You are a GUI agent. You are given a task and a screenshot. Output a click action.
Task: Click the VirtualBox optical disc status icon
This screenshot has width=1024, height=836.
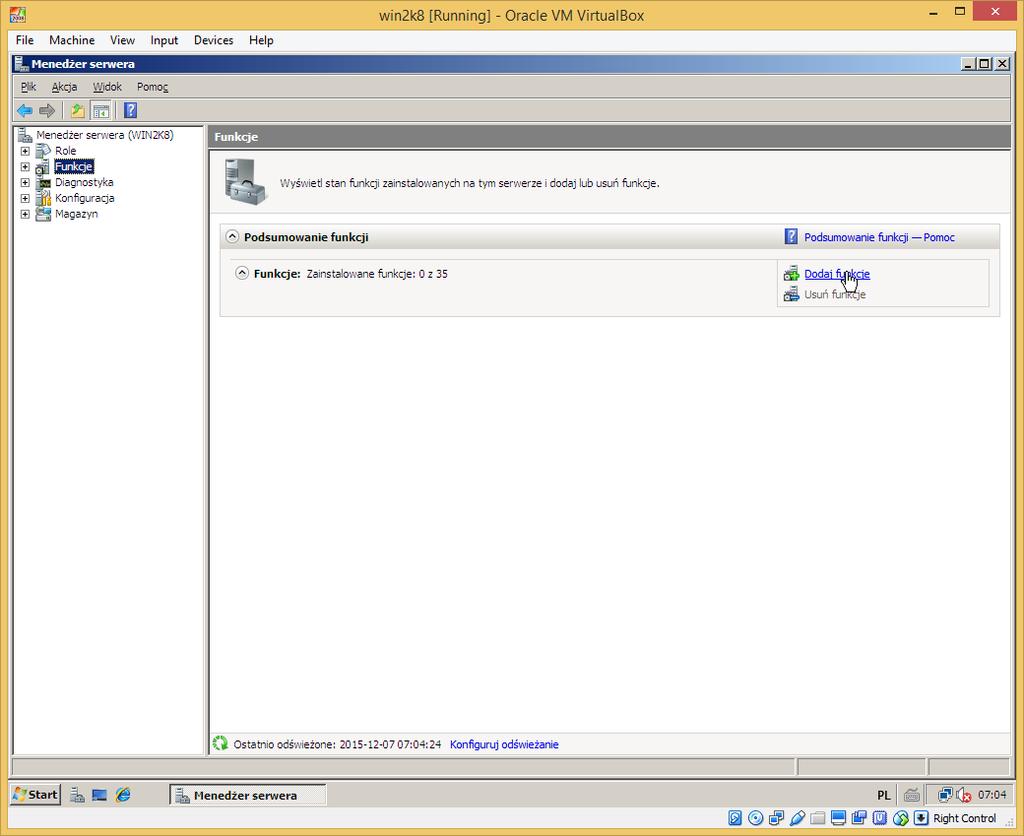coord(756,818)
